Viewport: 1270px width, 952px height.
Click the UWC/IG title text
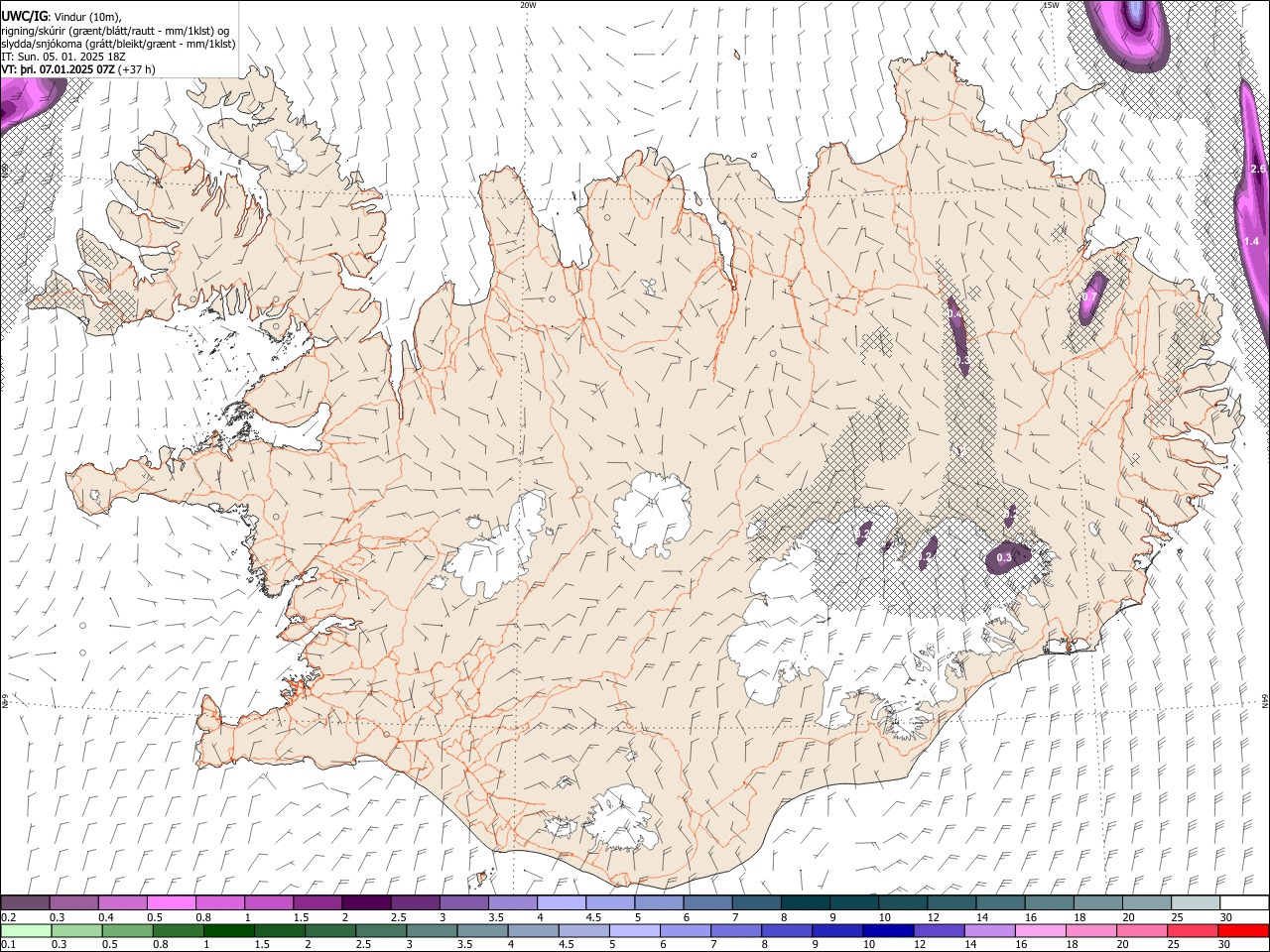(x=24, y=17)
